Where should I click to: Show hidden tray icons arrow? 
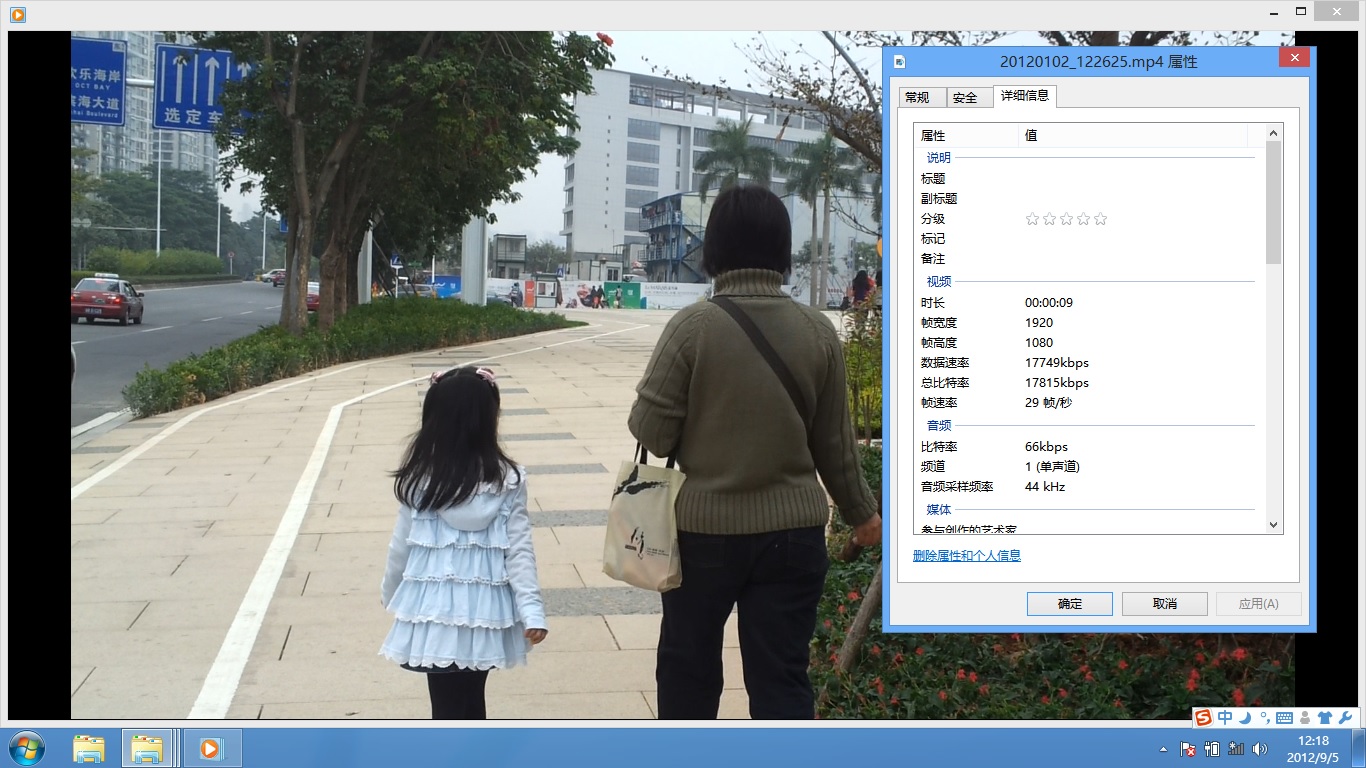1162,748
